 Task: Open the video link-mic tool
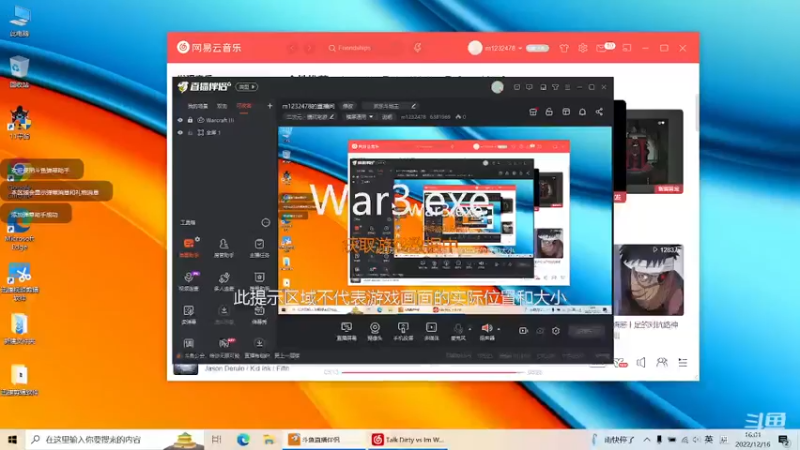(189, 281)
